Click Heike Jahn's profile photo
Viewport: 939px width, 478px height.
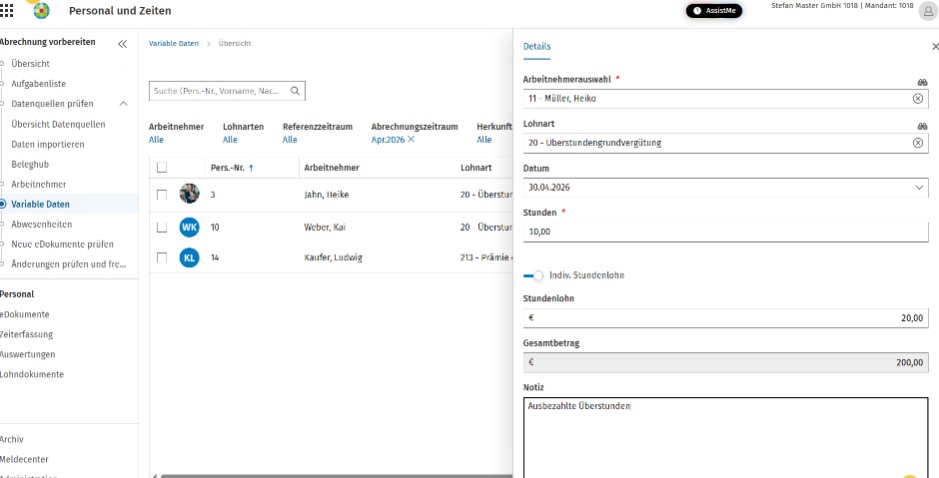click(x=189, y=193)
